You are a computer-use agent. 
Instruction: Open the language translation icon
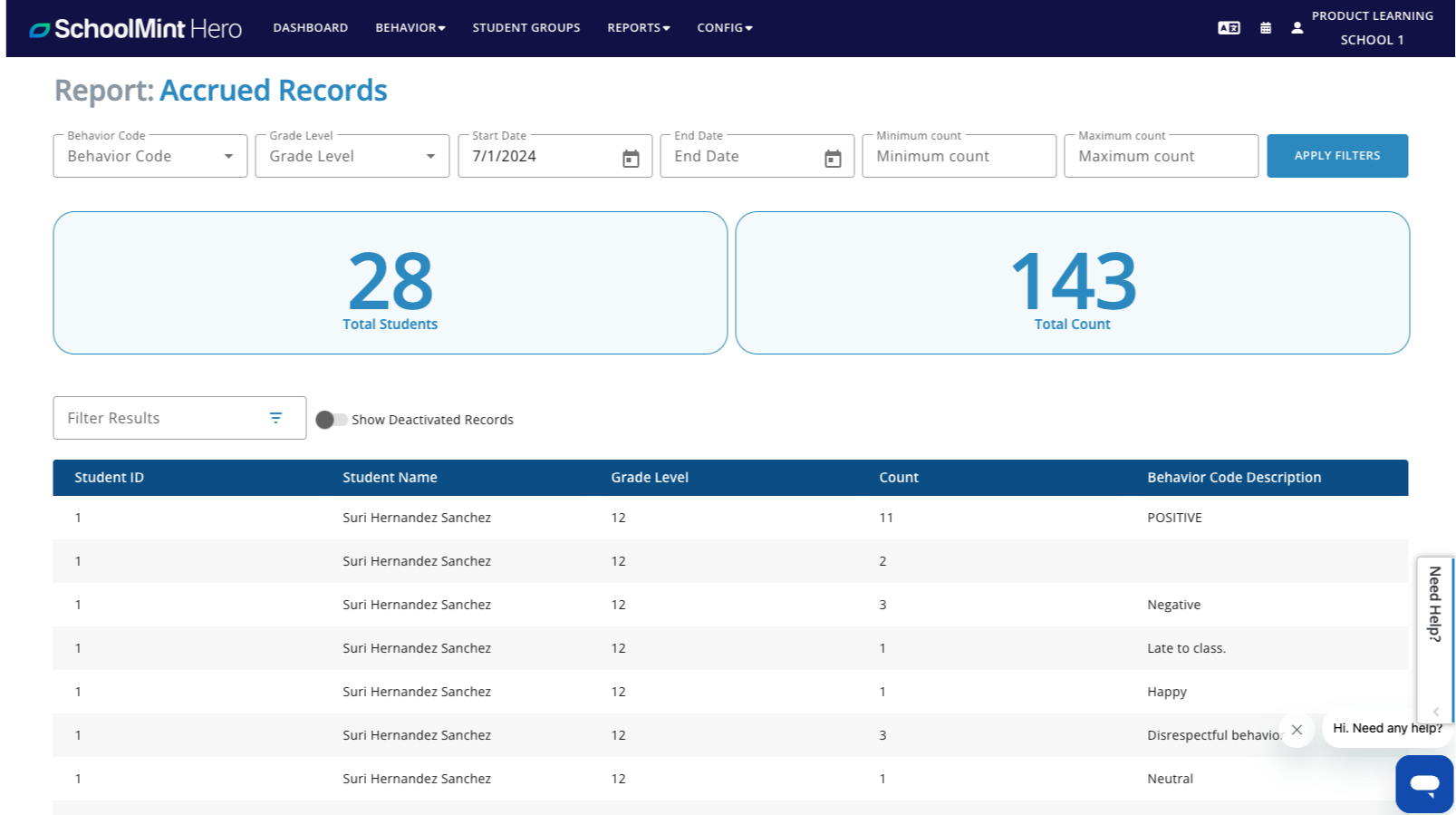pyautogui.click(x=1229, y=28)
